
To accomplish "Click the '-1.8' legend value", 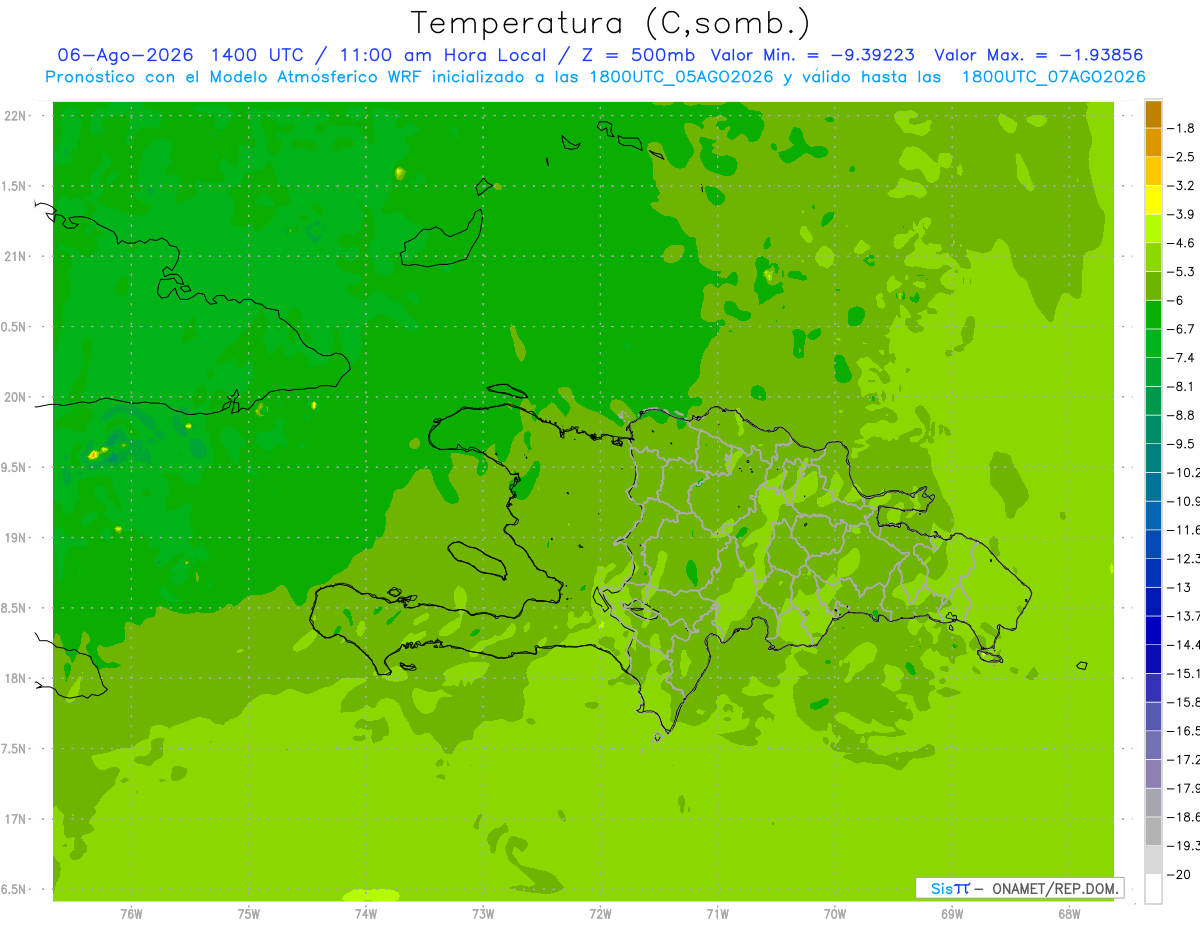I will click(x=1182, y=128).
